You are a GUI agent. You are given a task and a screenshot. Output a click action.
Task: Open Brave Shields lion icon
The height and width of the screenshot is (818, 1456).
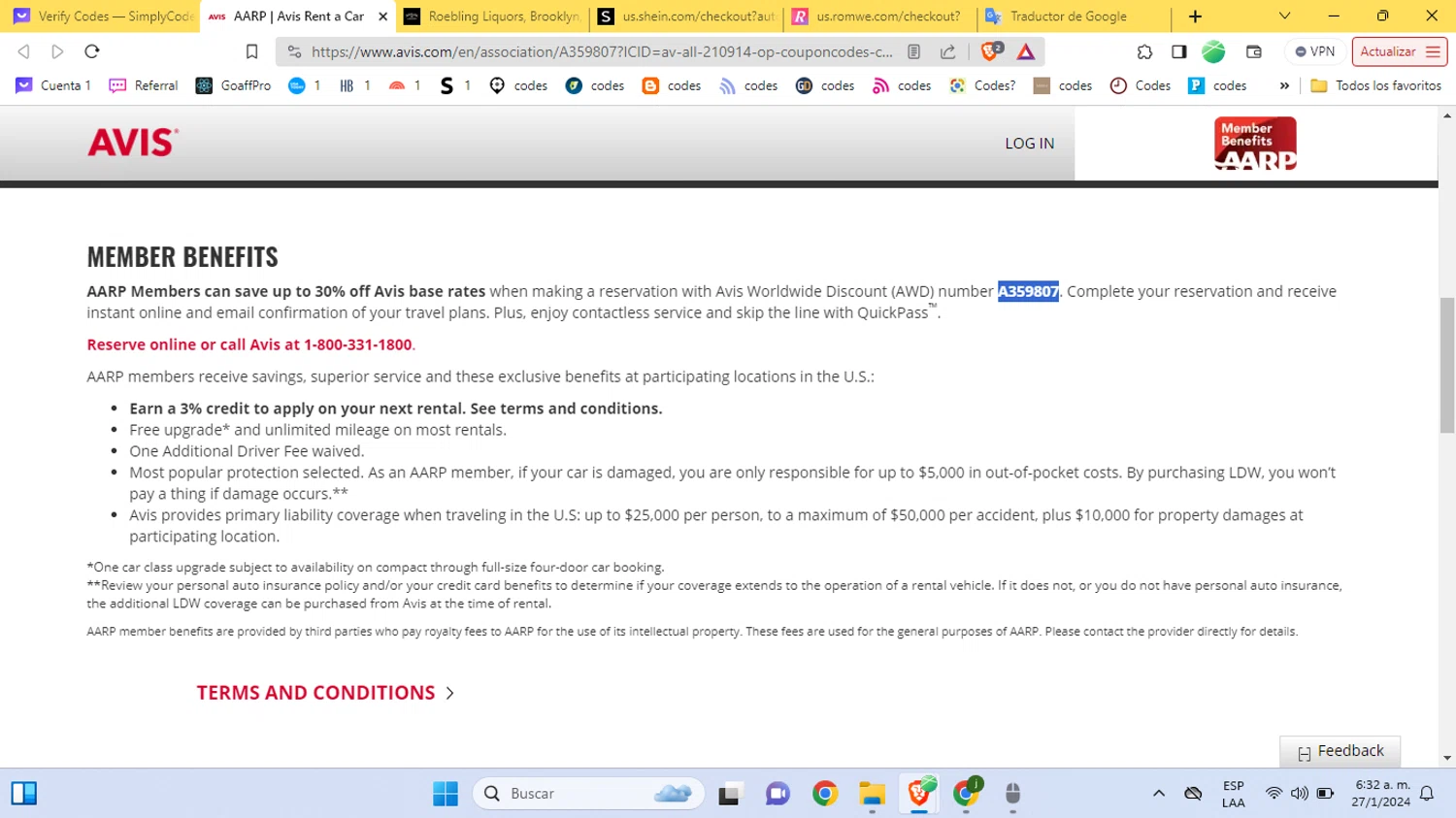tap(991, 51)
